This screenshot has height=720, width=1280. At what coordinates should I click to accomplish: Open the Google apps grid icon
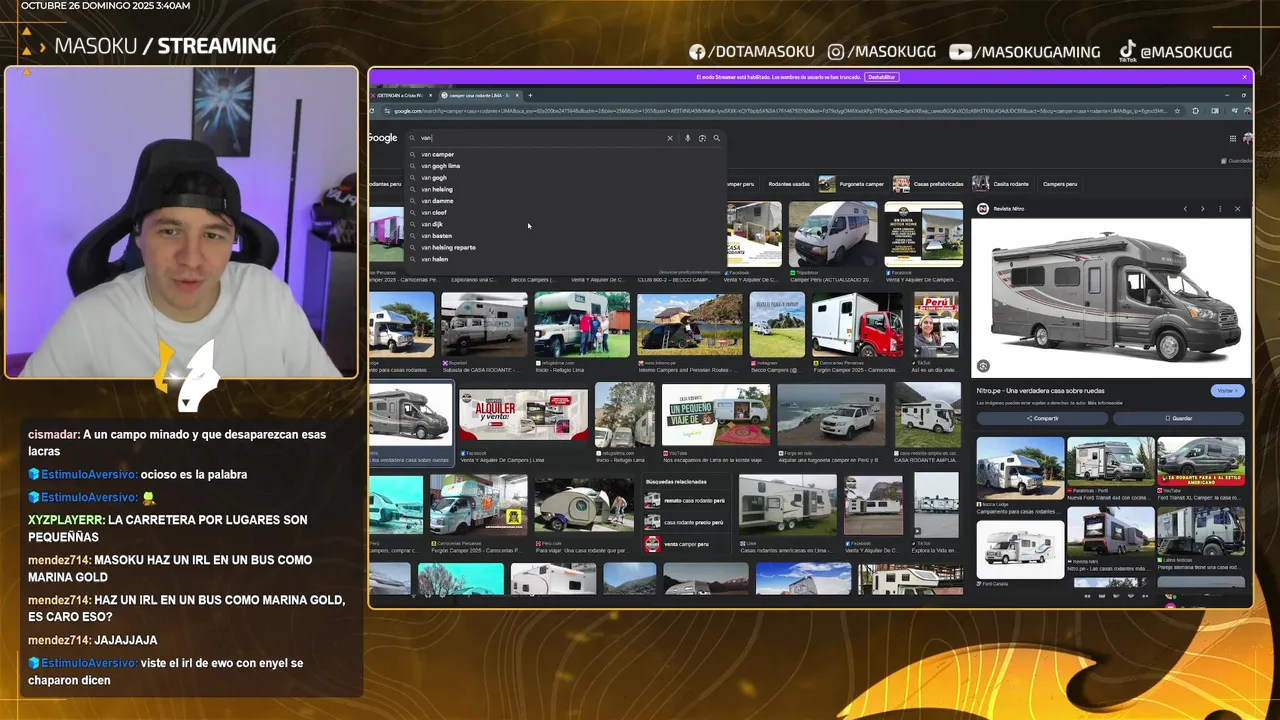[1231, 138]
